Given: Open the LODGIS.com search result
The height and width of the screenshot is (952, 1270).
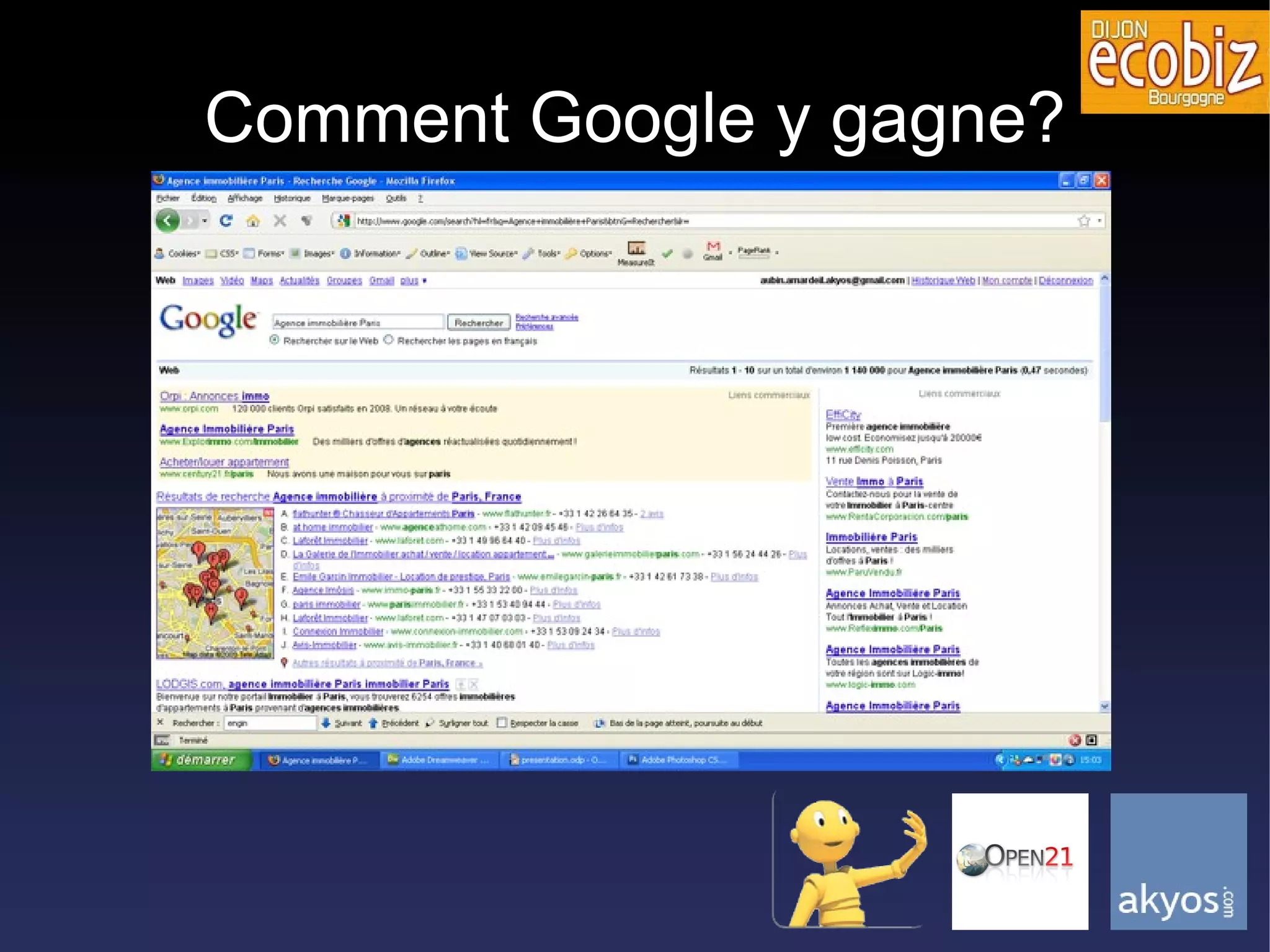Looking at the screenshot, I should (303, 683).
